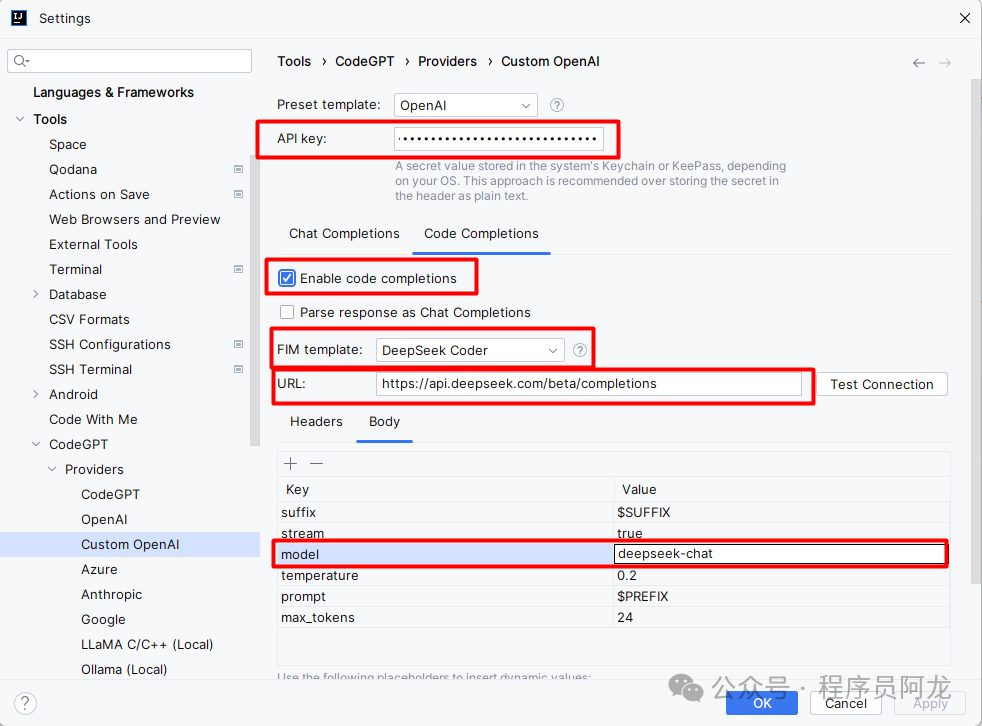Select Qodana in the settings tree
This screenshot has width=982, height=726.
pyautogui.click(x=73, y=169)
